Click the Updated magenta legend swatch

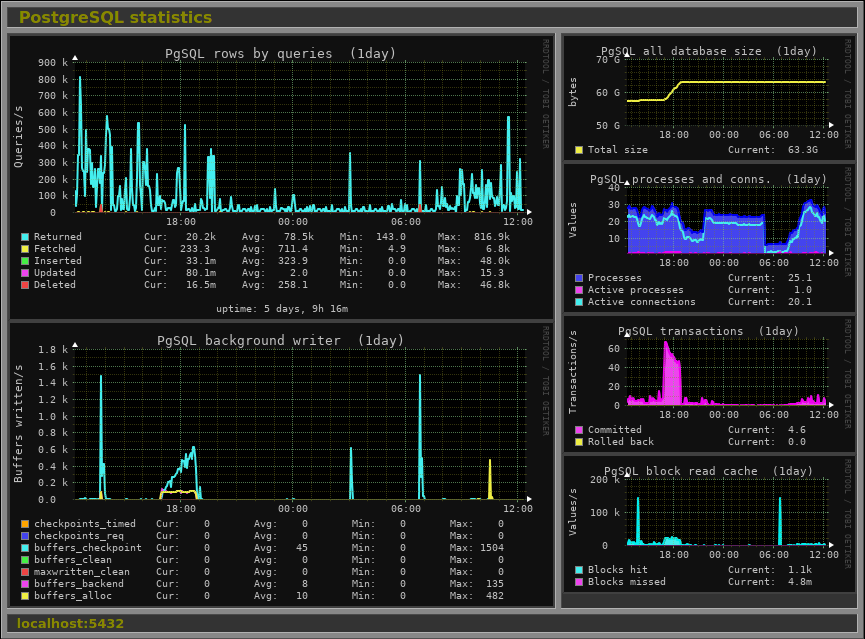click(x=25, y=273)
